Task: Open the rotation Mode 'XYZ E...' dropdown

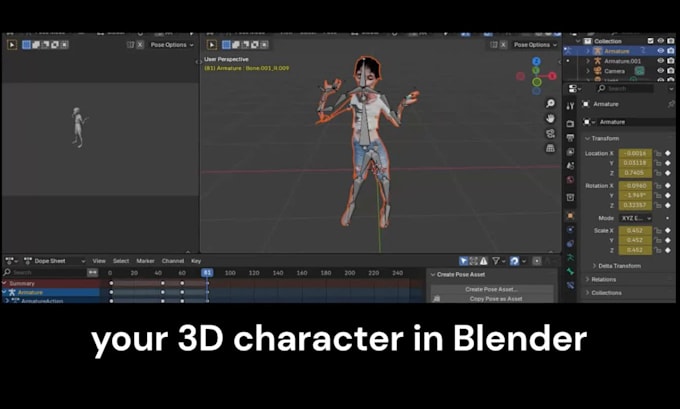Action: pyautogui.click(x=635, y=218)
